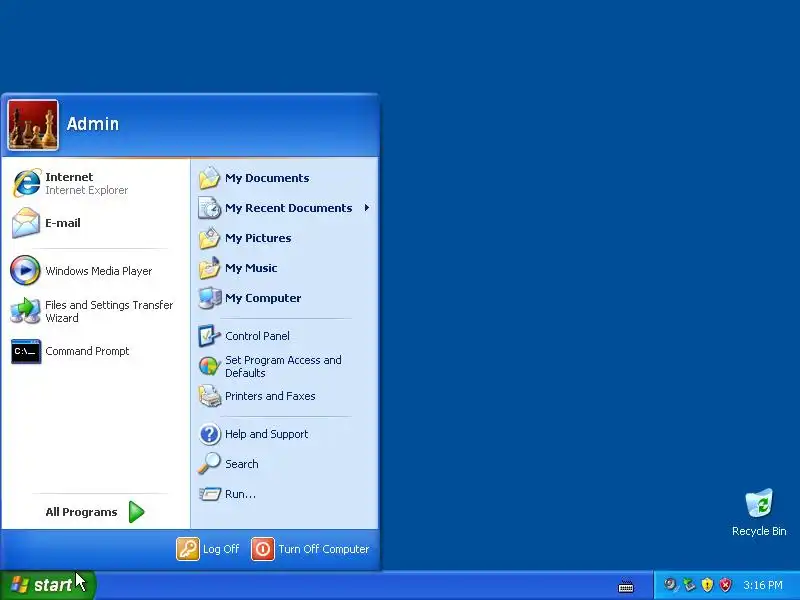Click My Recent Documents icon

coord(209,208)
